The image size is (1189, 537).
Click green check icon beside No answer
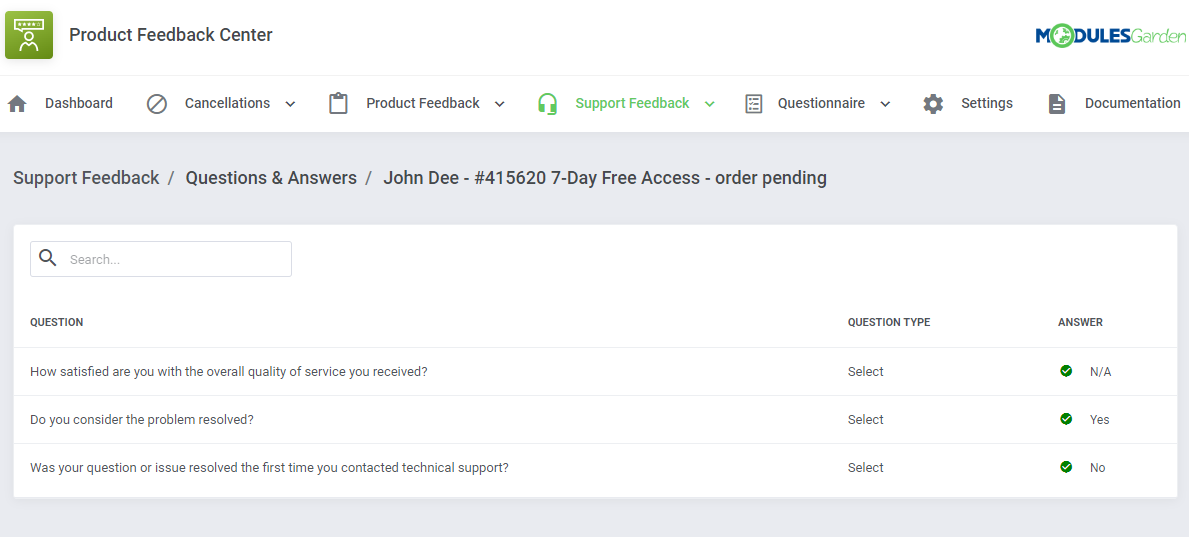click(x=1066, y=466)
